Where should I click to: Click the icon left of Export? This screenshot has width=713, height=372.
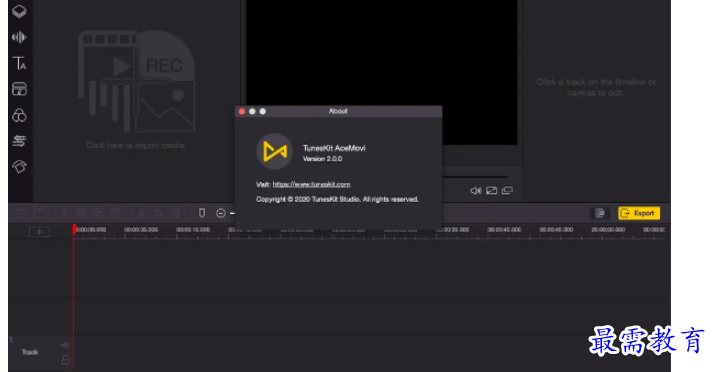tap(600, 213)
